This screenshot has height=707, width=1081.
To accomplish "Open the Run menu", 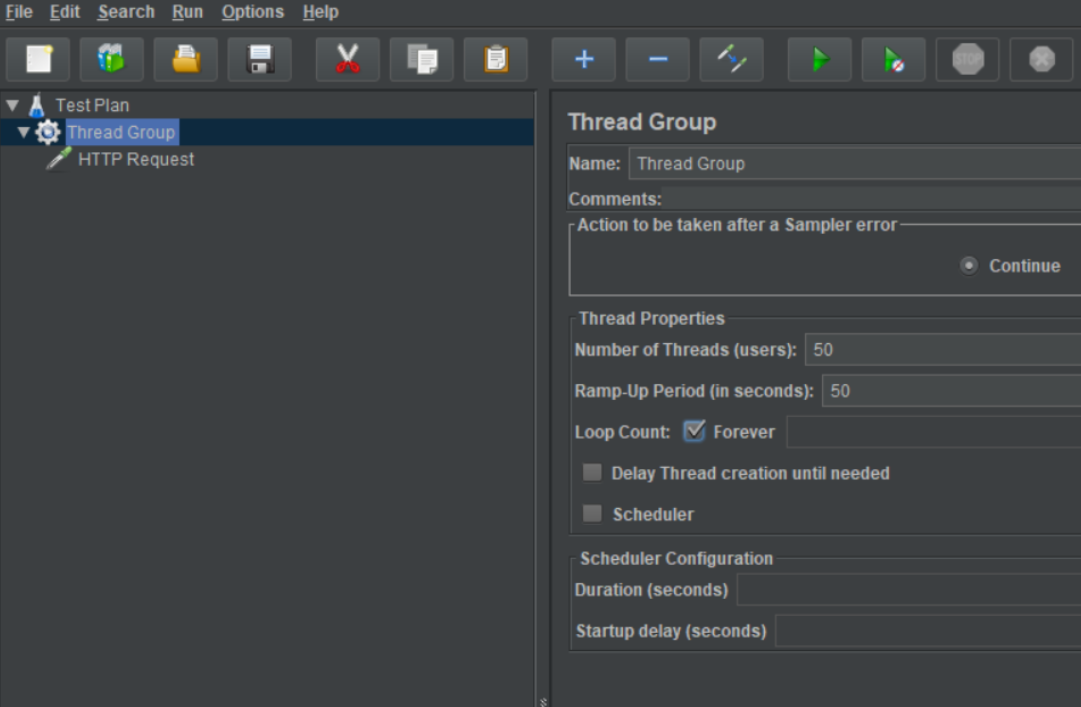I will coord(187,12).
